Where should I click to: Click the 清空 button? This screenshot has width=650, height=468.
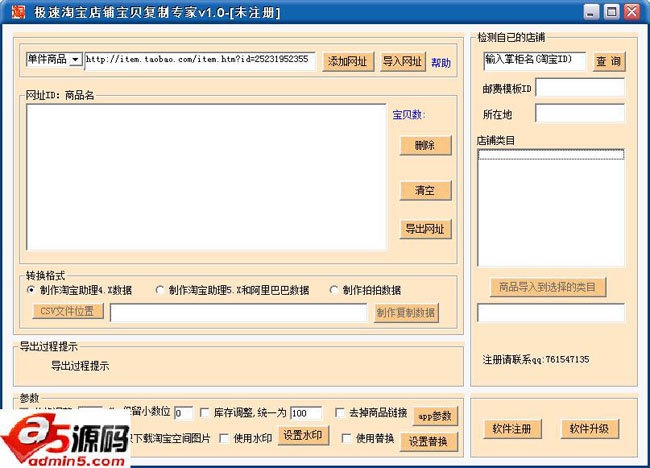point(425,191)
